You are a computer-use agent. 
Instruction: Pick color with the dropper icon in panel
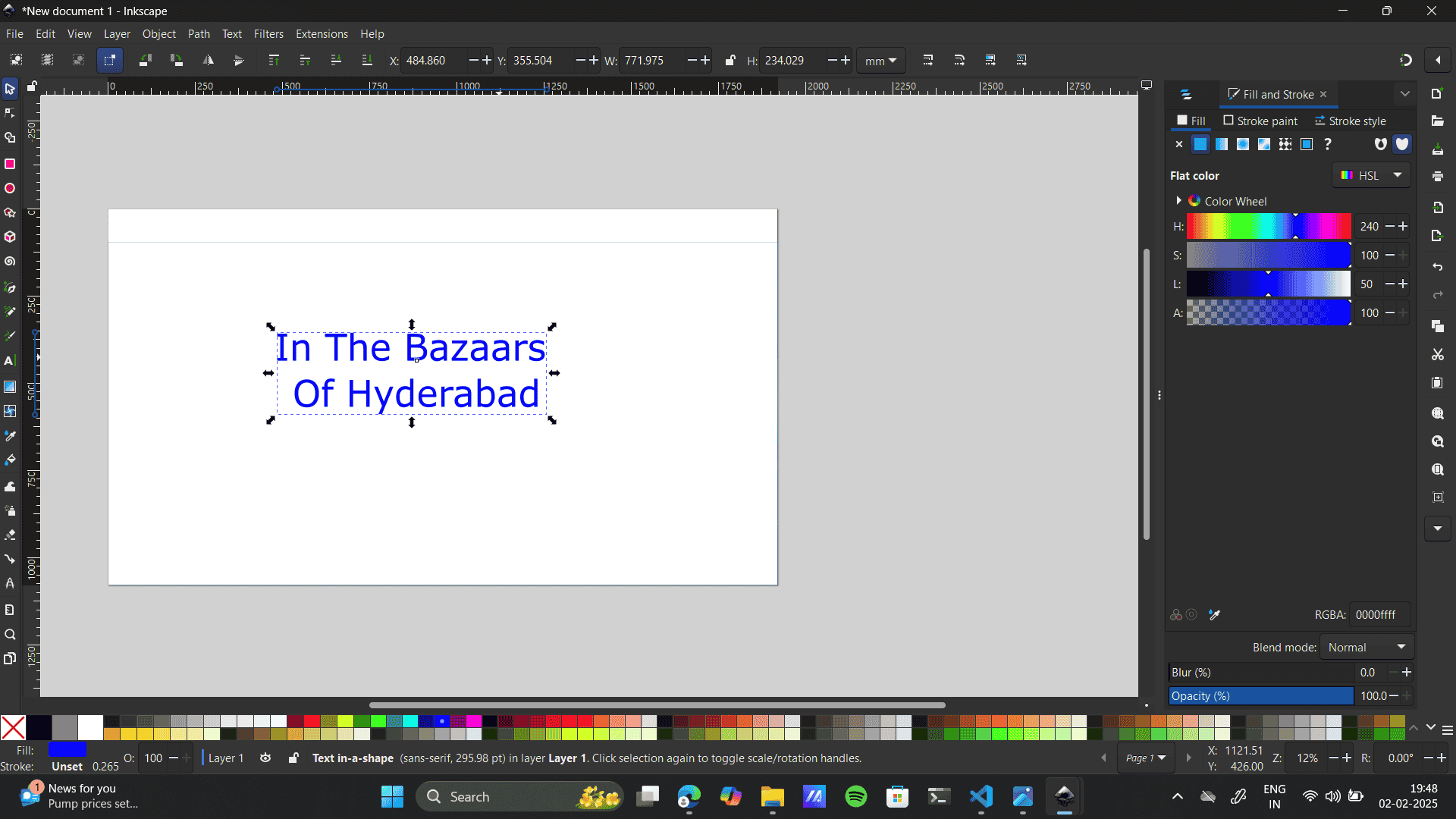pos(1214,615)
